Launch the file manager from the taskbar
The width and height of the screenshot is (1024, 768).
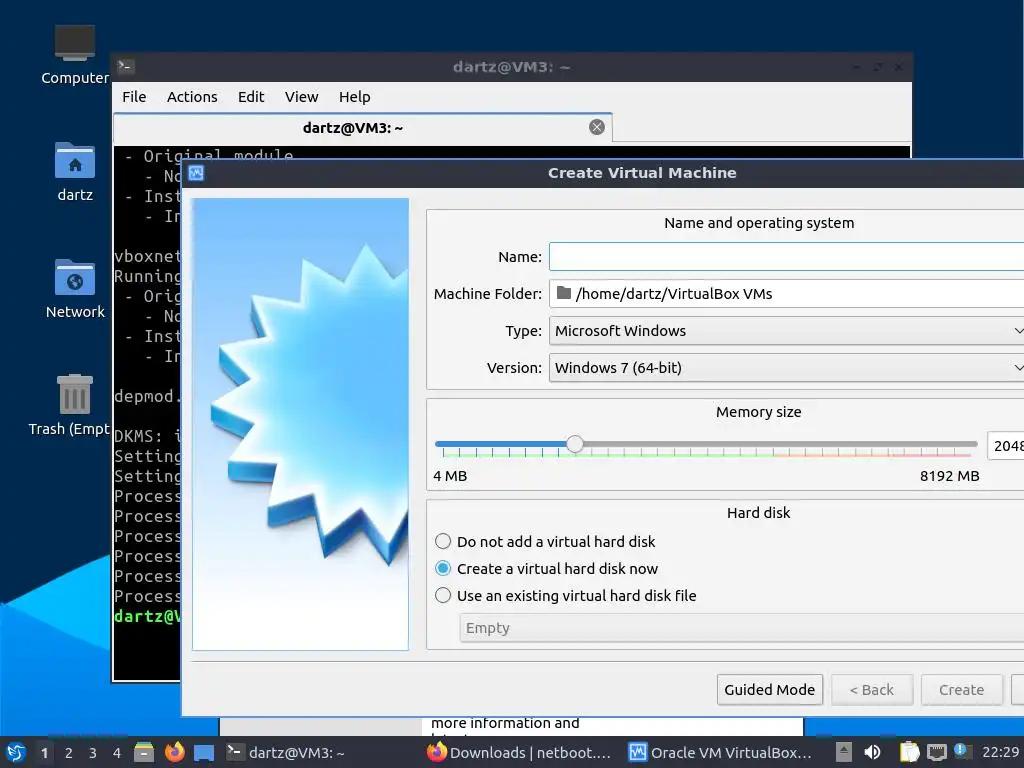[144, 752]
